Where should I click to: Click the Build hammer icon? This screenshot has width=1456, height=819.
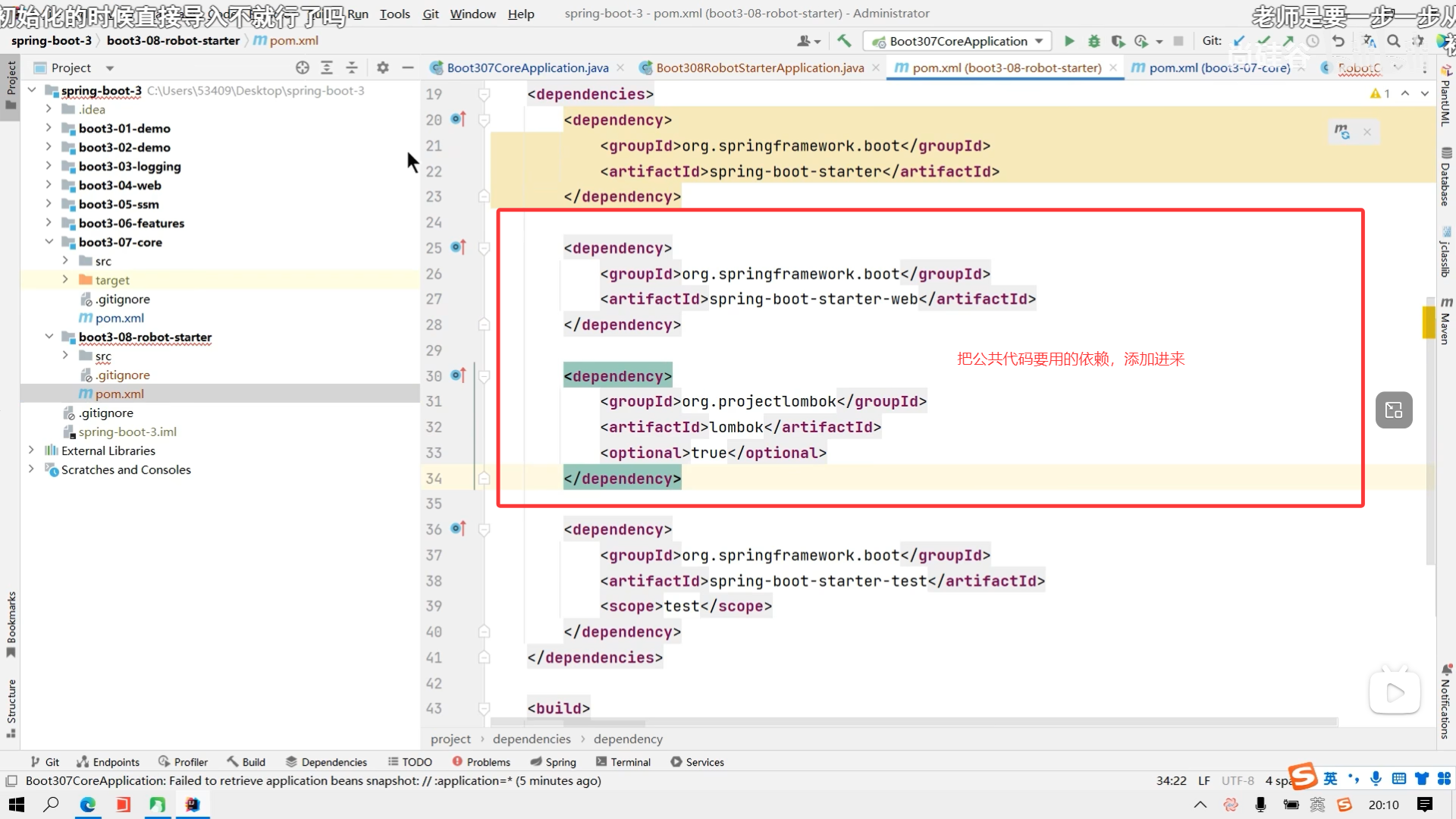pos(844,41)
